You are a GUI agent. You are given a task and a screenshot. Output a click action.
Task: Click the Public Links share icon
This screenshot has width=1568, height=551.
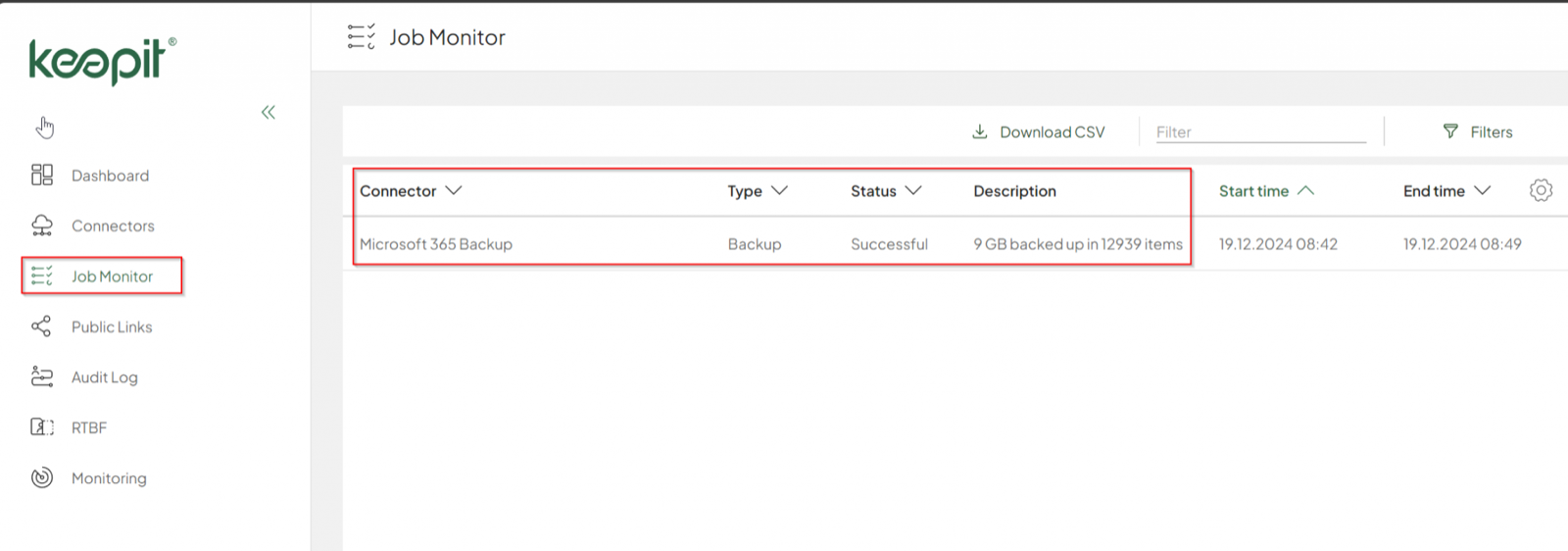point(41,326)
